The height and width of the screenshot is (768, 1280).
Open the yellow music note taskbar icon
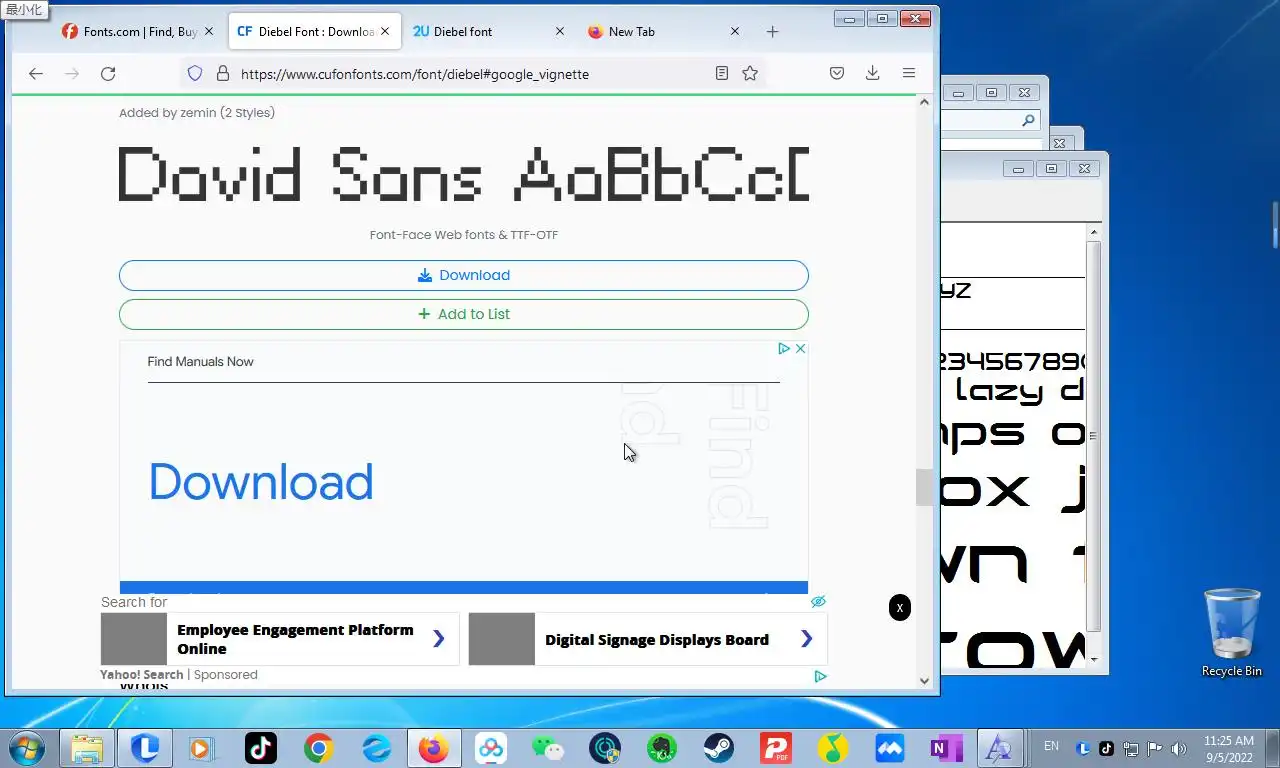pos(833,748)
